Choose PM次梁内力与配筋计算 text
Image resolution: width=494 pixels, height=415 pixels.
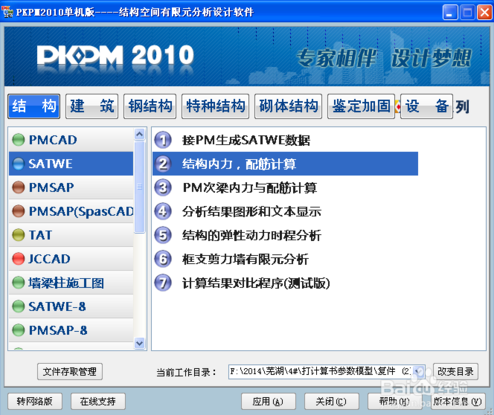coord(250,188)
